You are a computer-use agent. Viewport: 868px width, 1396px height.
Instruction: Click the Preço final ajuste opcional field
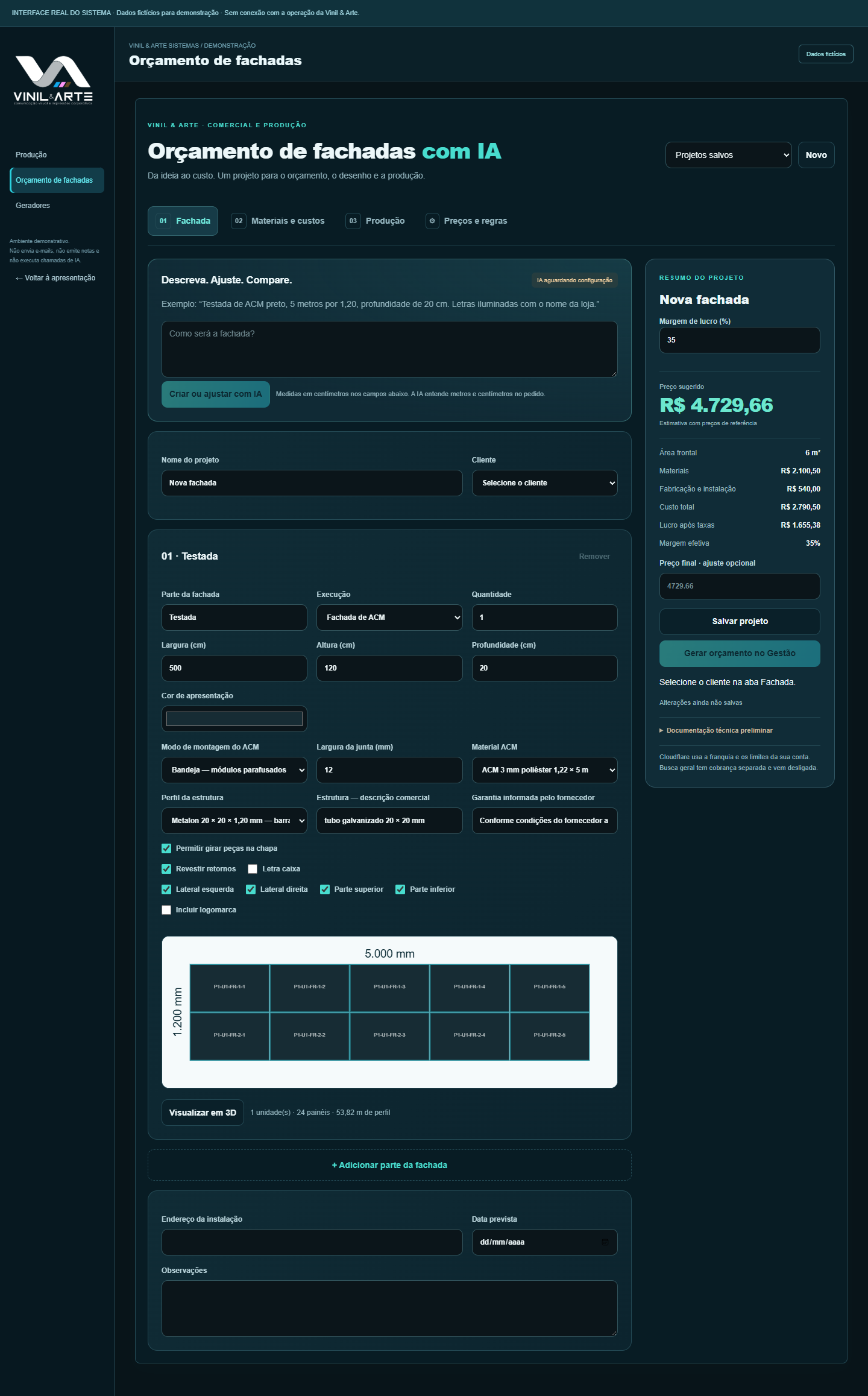tap(740, 586)
